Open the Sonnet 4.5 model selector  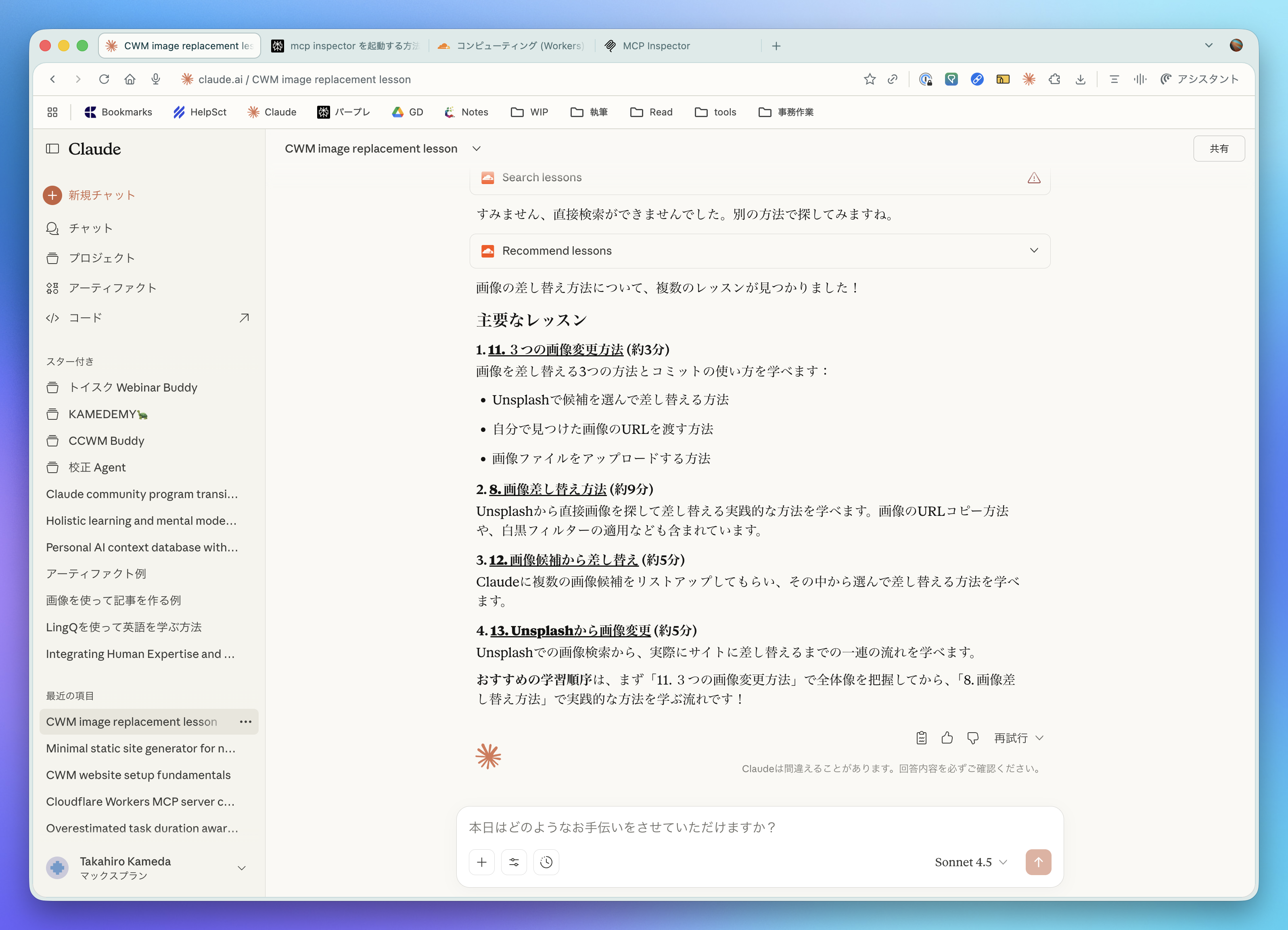(x=970, y=862)
